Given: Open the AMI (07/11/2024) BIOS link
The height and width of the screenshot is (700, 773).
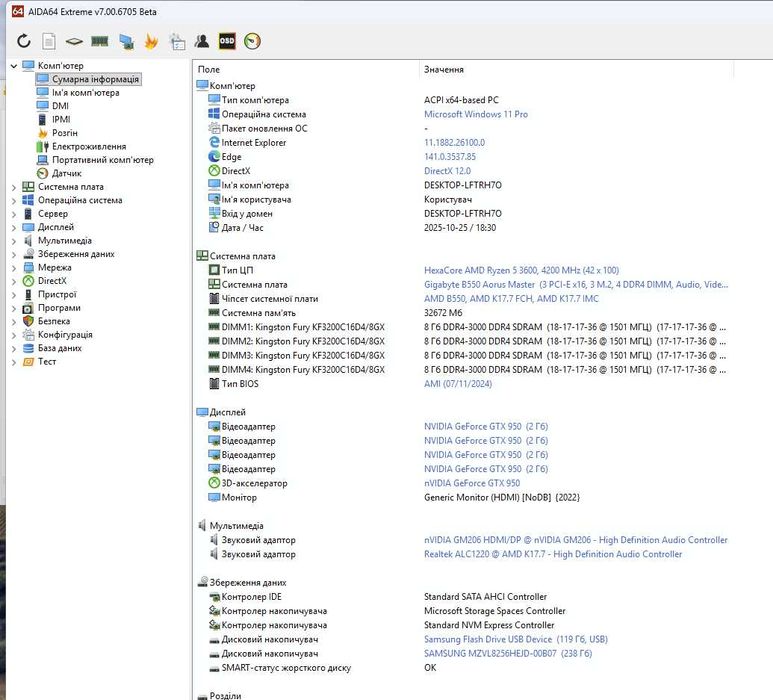Looking at the screenshot, I should click(457, 384).
